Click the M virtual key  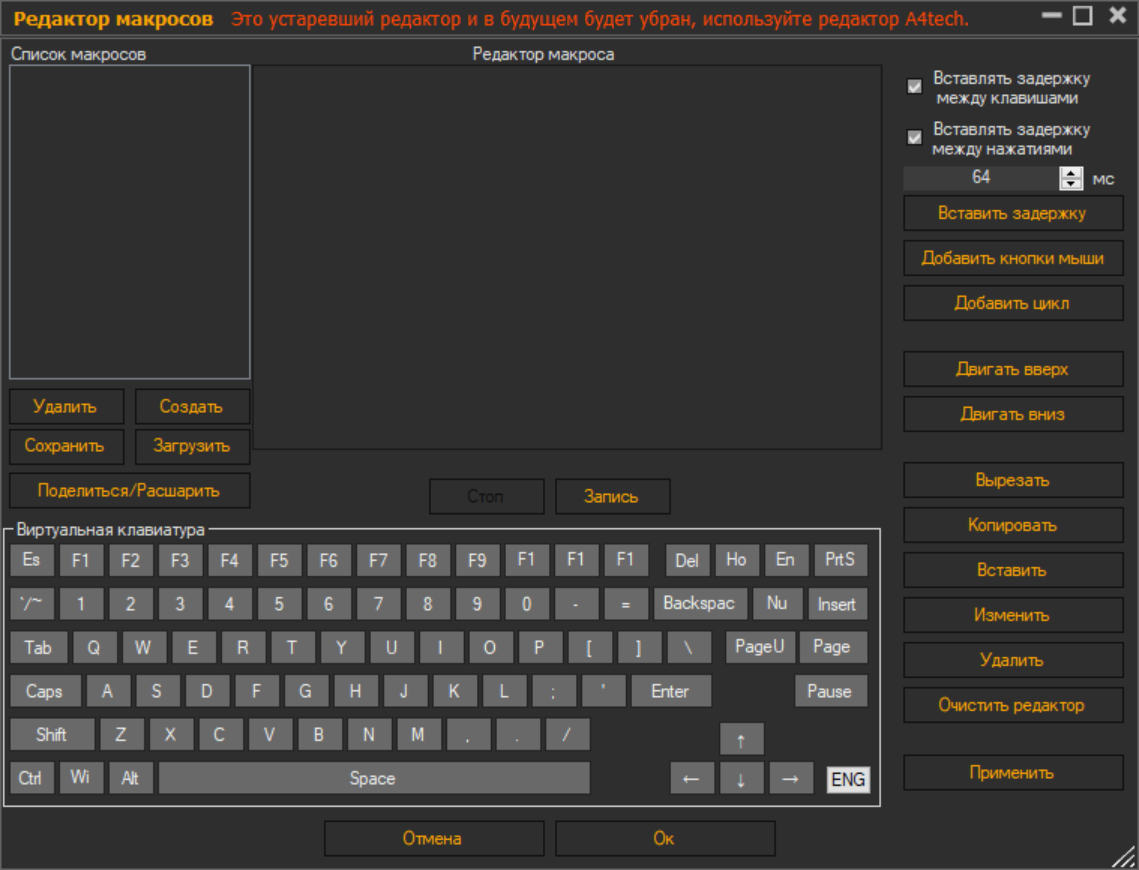pos(418,734)
